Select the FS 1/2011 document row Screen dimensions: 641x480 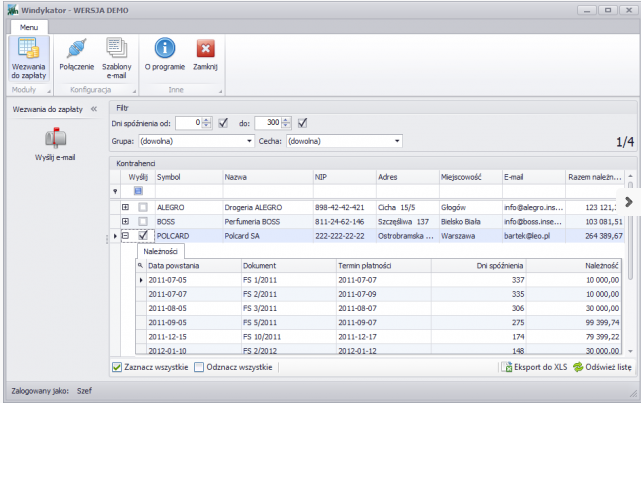379,280
